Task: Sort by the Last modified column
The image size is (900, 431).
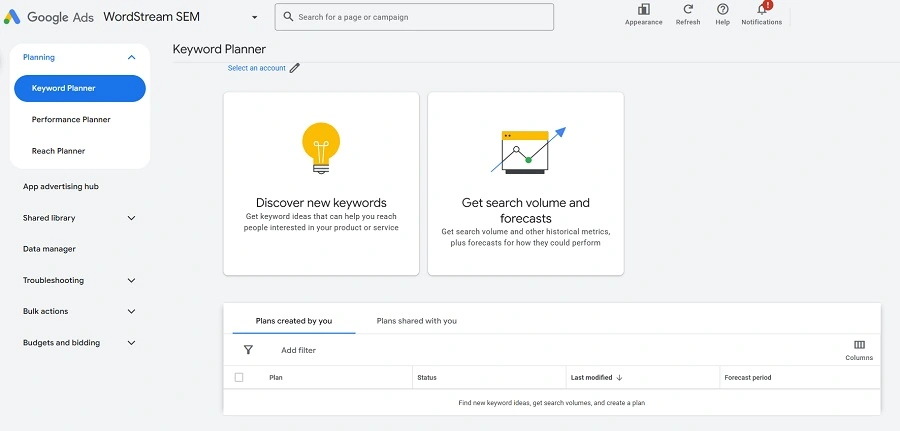Action: point(591,378)
